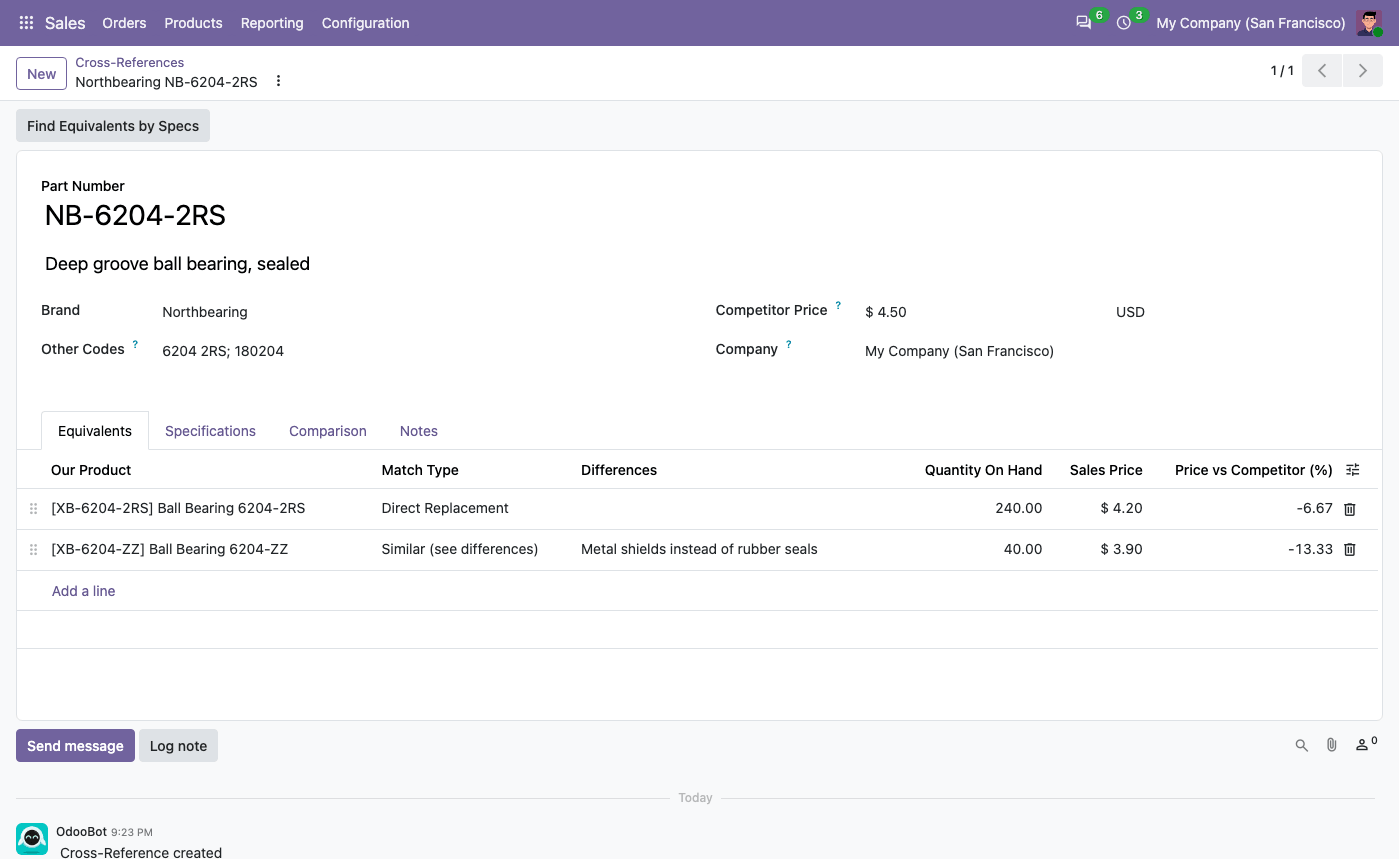
Task: Delete the XB-6204-ZZ equivalent line
Action: 1349,550
